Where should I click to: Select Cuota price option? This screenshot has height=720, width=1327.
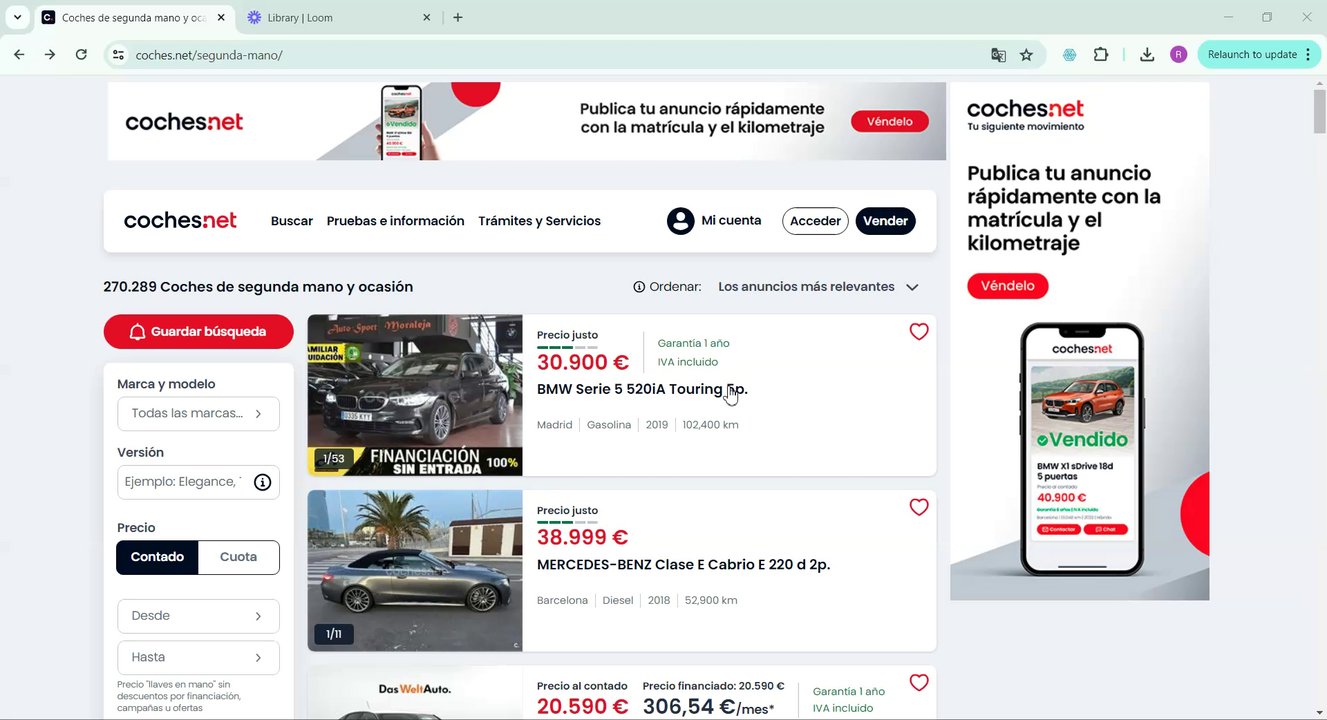click(x=238, y=557)
